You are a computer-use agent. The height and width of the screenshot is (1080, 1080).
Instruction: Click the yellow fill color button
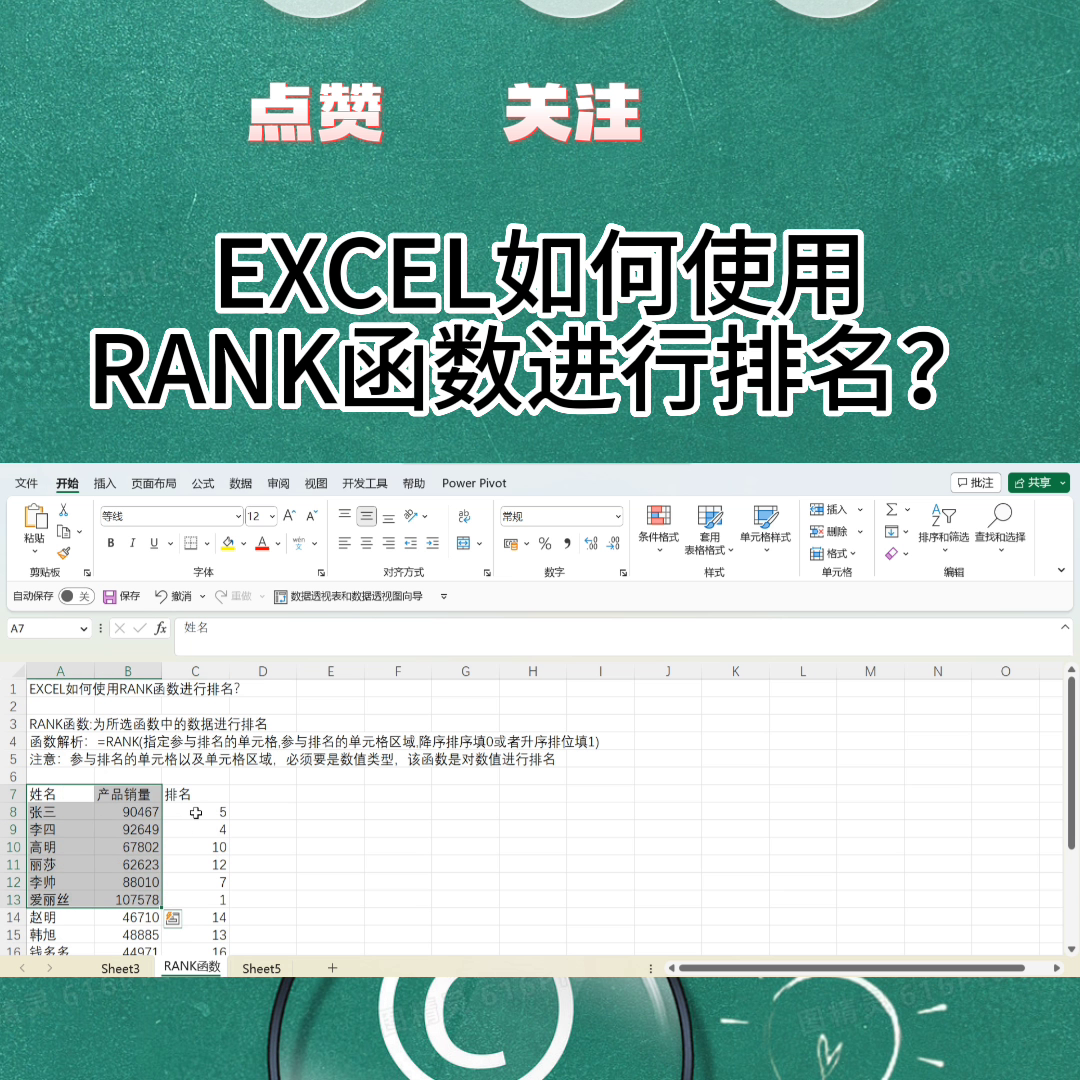click(x=228, y=543)
